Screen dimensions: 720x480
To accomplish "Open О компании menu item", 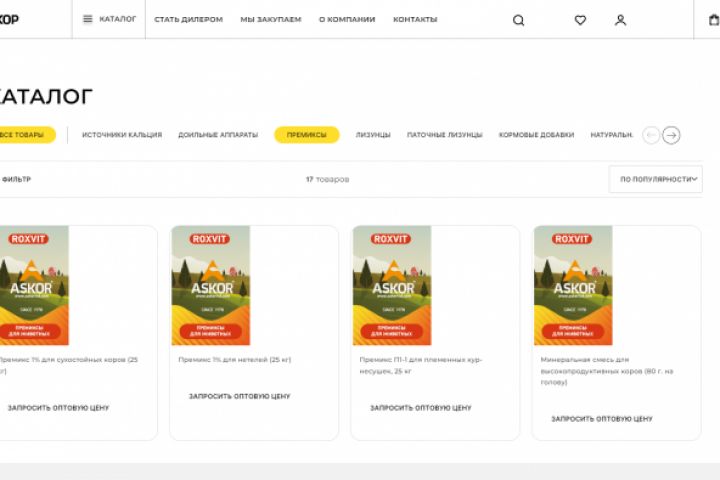I will [x=347, y=19].
